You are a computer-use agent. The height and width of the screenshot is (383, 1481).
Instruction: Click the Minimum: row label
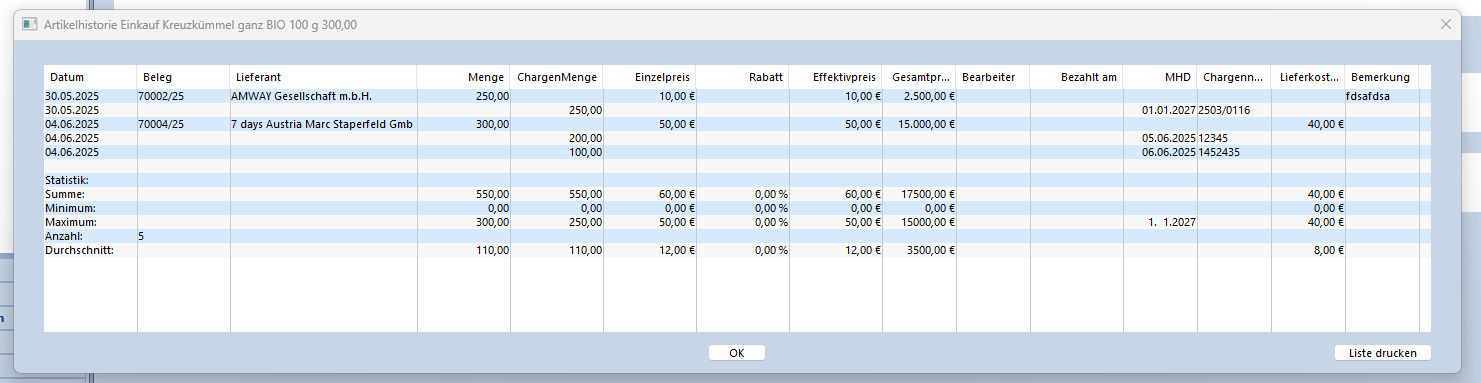coord(69,208)
